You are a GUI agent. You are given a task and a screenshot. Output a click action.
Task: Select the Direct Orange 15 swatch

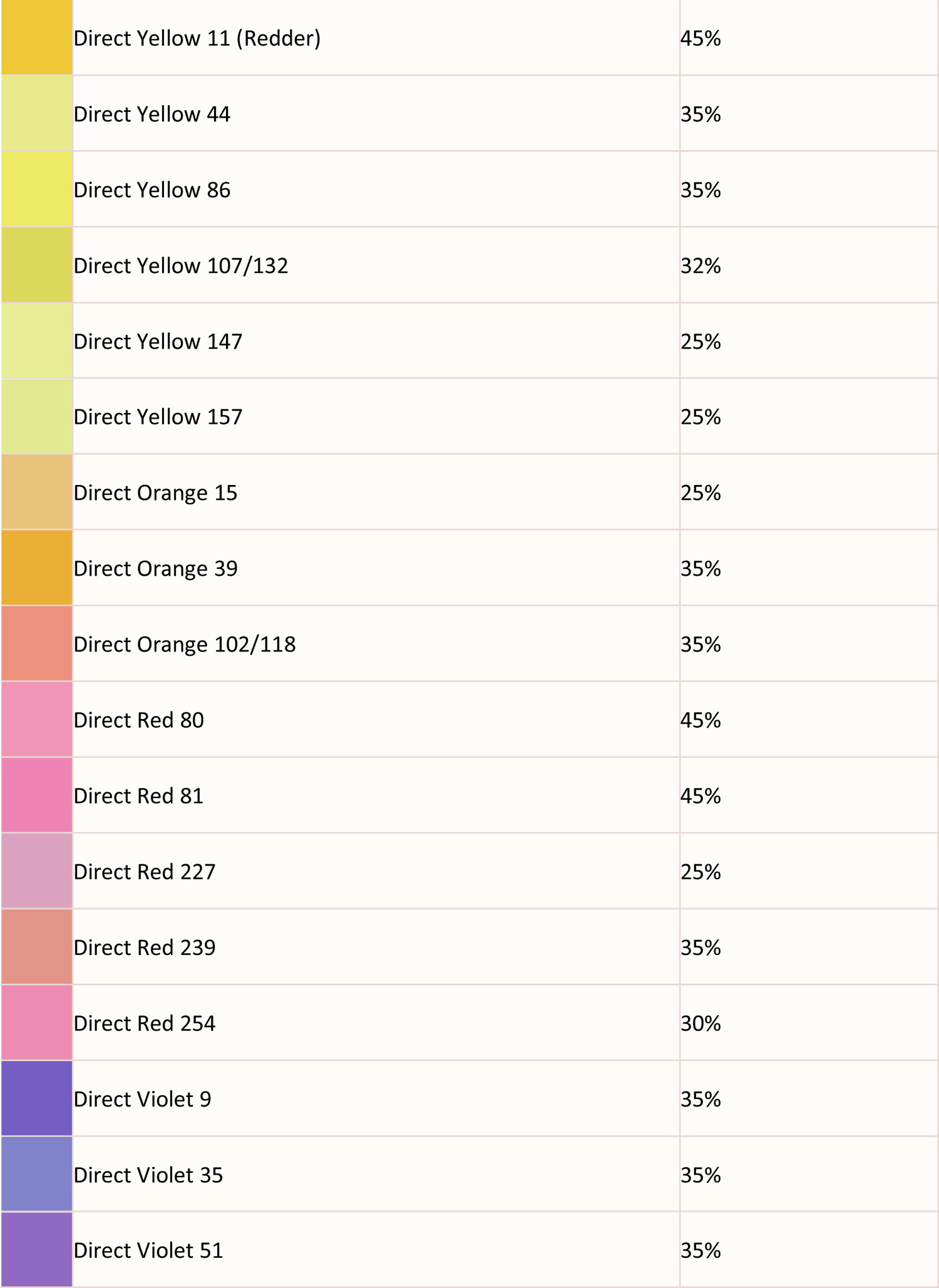coord(37,492)
